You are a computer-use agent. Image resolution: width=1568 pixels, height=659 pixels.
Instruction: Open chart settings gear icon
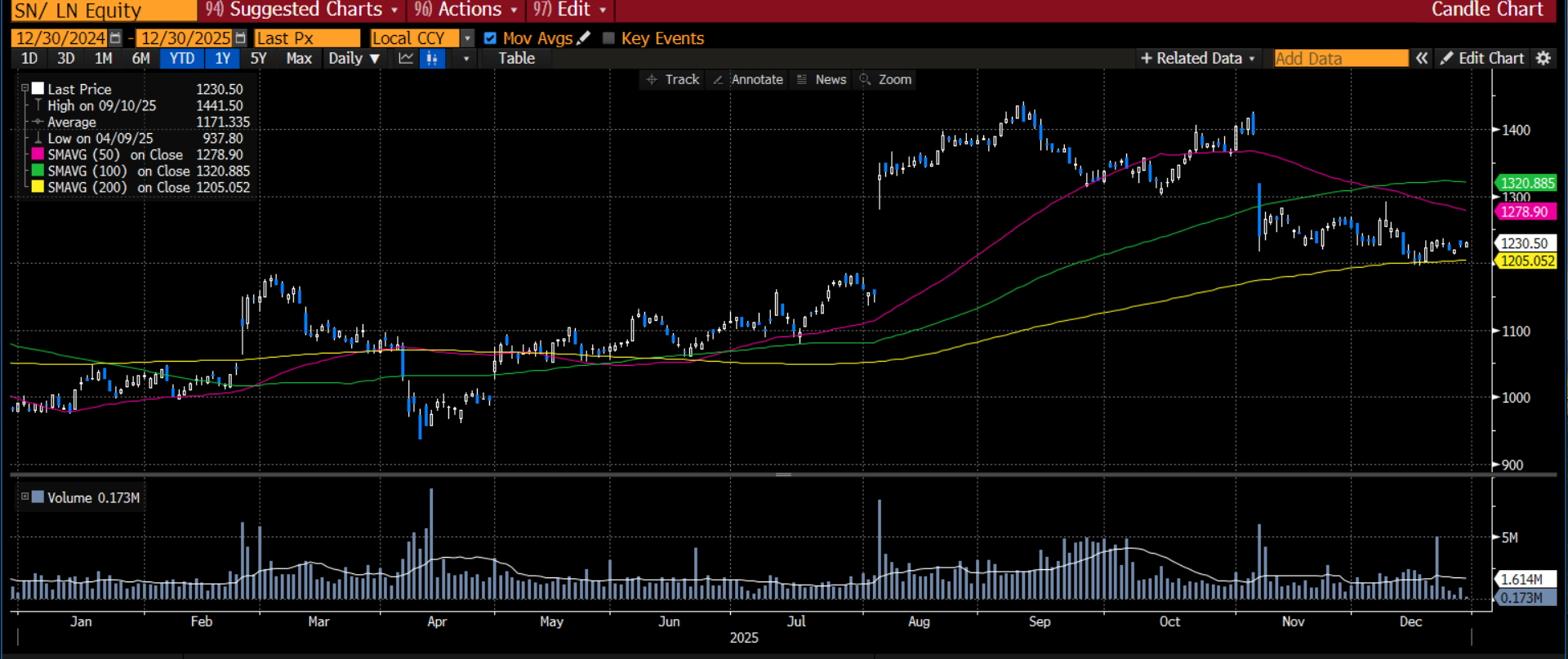click(1543, 58)
